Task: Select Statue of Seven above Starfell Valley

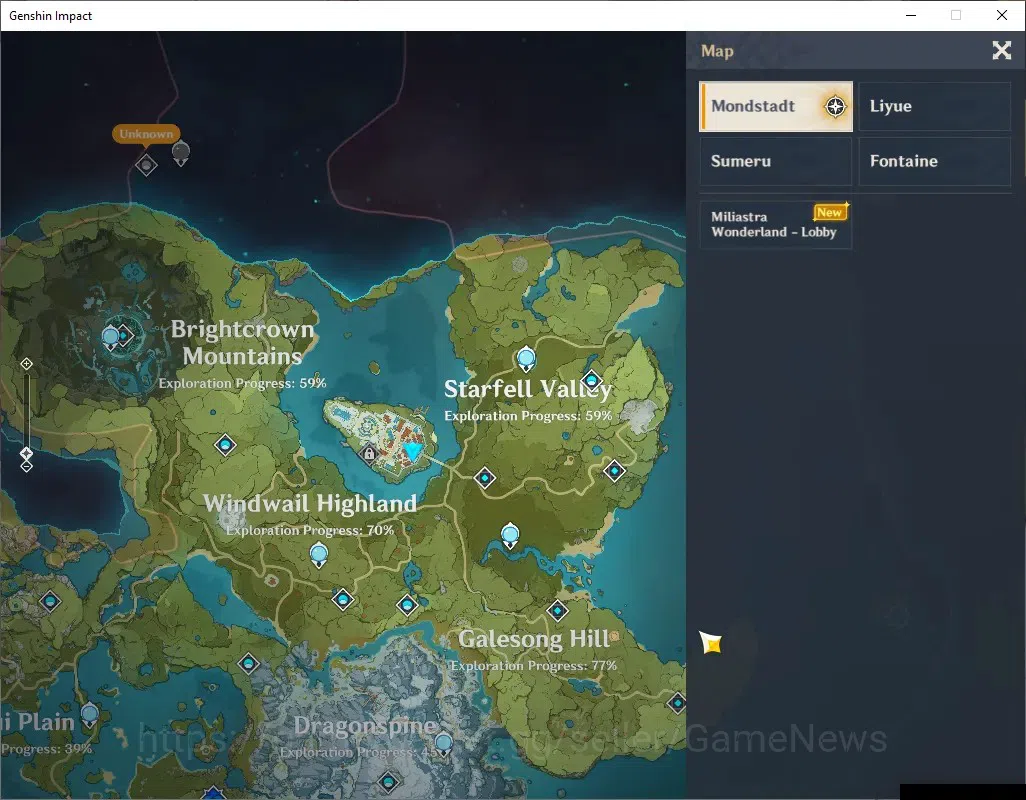Action: pyautogui.click(x=526, y=359)
